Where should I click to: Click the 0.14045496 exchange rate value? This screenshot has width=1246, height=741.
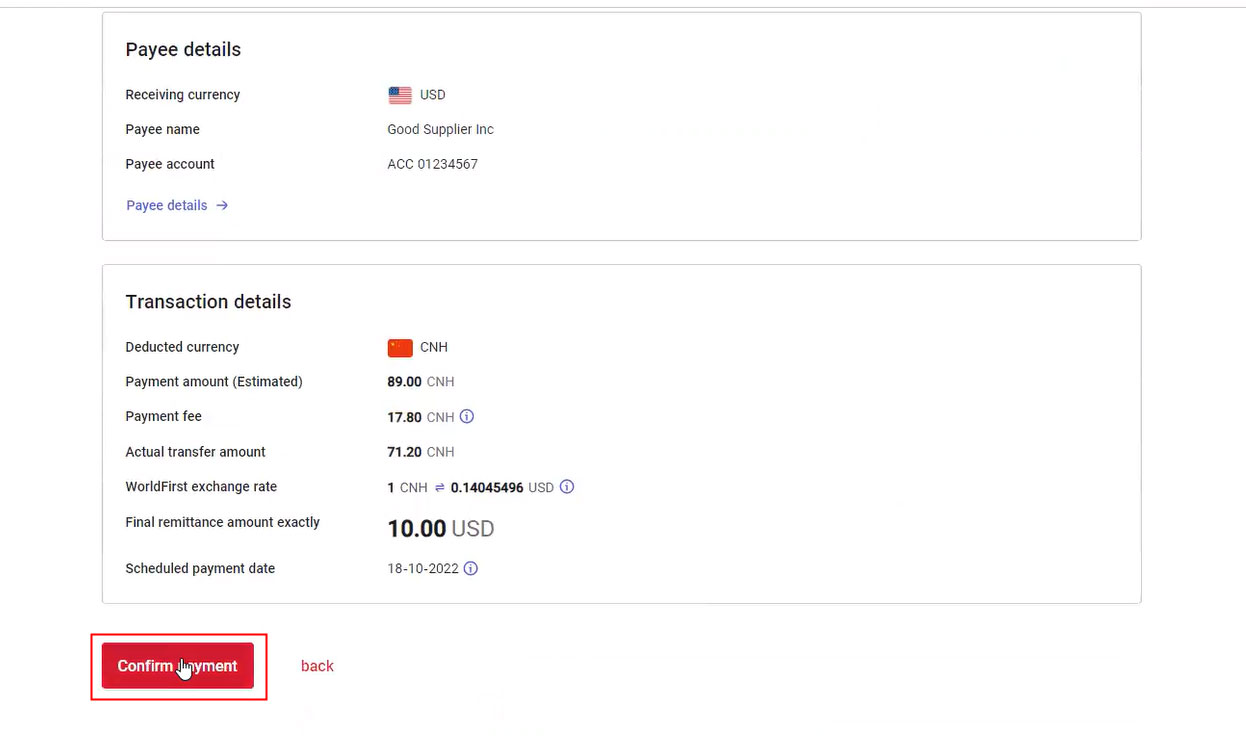point(487,488)
